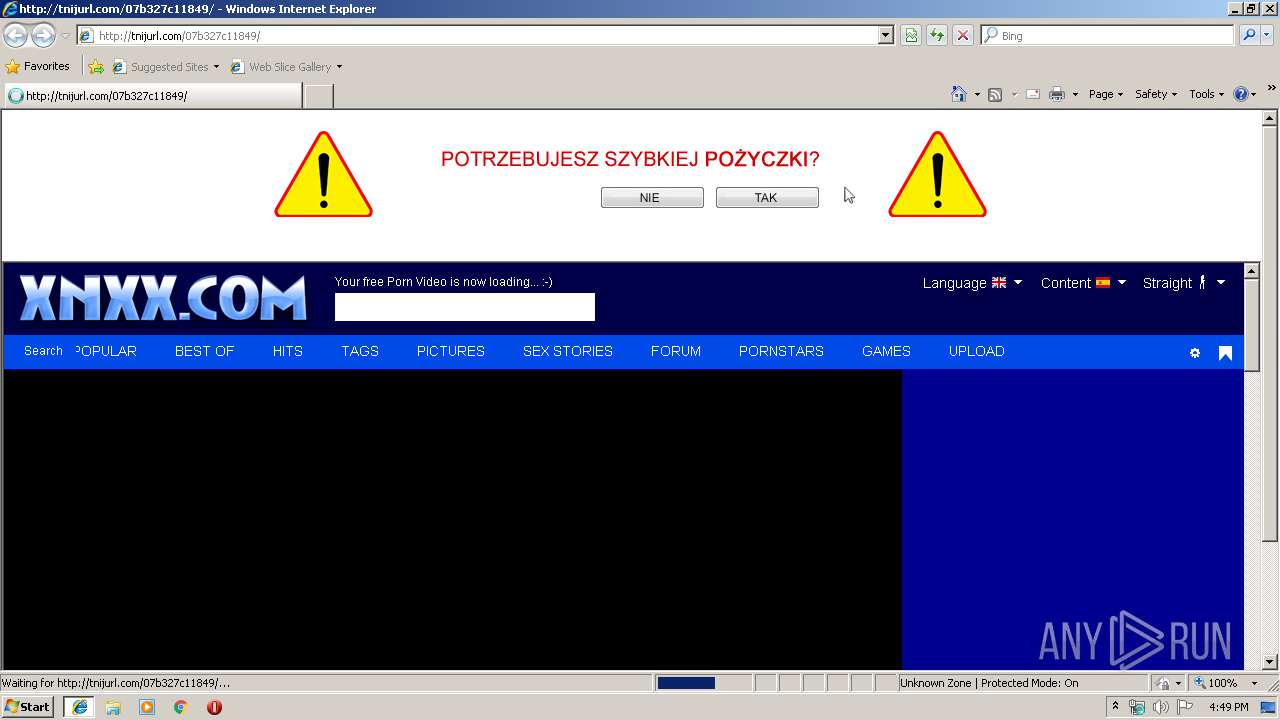
Task: Open the Language dropdown
Action: tap(972, 283)
